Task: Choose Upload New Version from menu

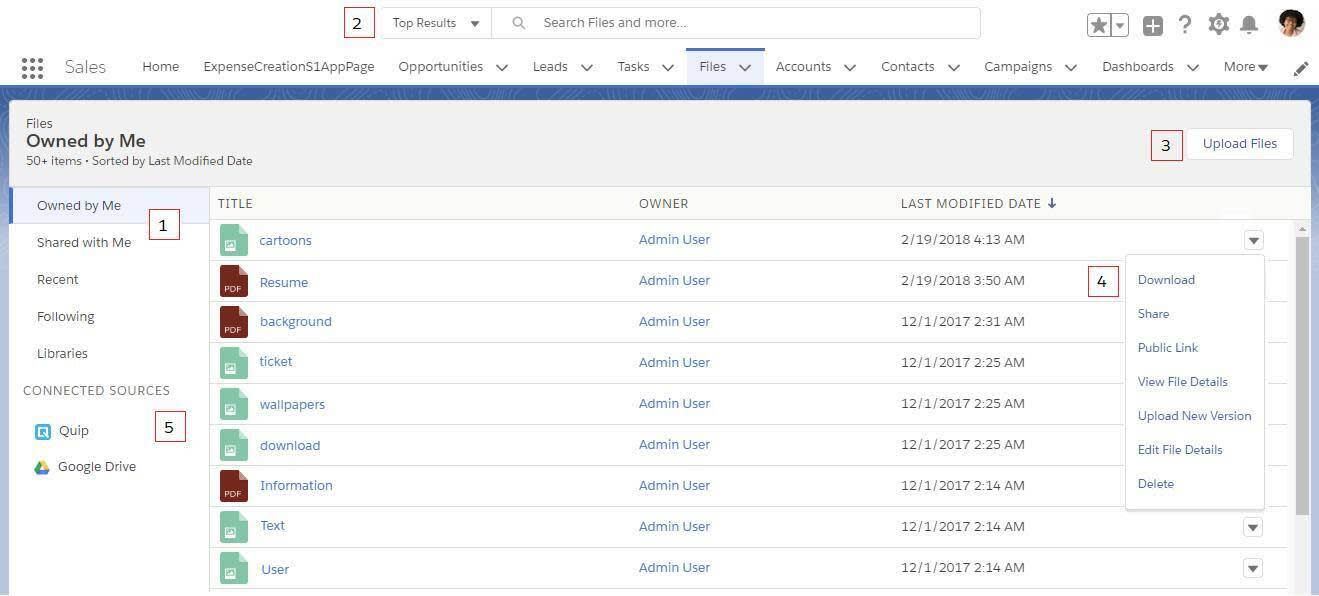Action: (1194, 416)
